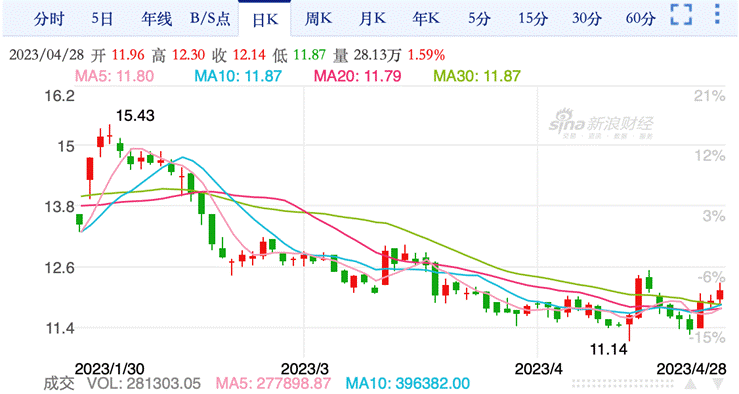The image size is (739, 394).
Task: Select the 5分 five-minute chart tab
Action: (x=479, y=19)
